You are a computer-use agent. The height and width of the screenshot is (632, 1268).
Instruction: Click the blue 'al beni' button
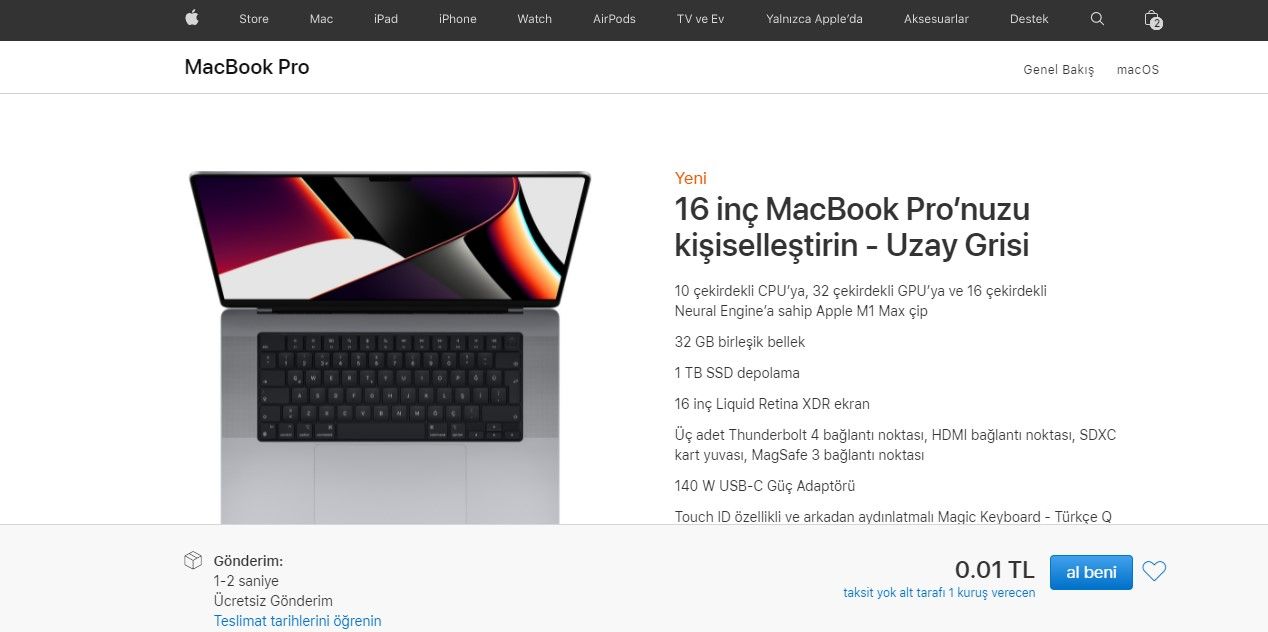(x=1091, y=572)
